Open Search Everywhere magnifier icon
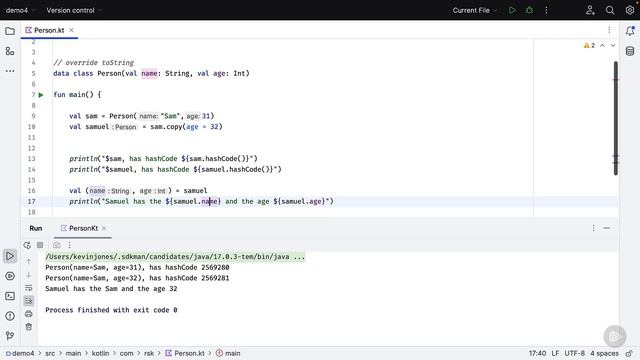This screenshot has width=640, height=360. pos(610,10)
